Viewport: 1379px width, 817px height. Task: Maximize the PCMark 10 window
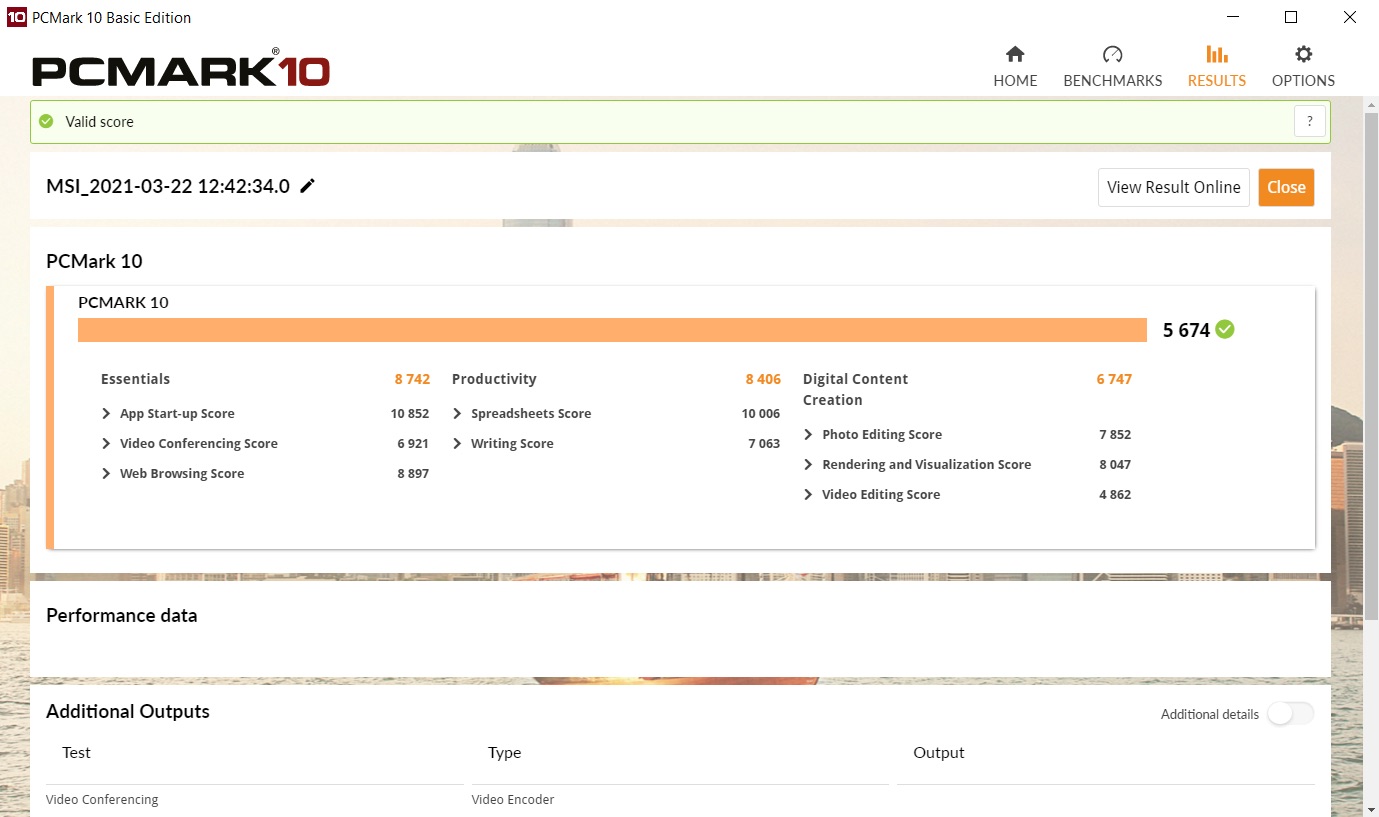[x=1291, y=17]
